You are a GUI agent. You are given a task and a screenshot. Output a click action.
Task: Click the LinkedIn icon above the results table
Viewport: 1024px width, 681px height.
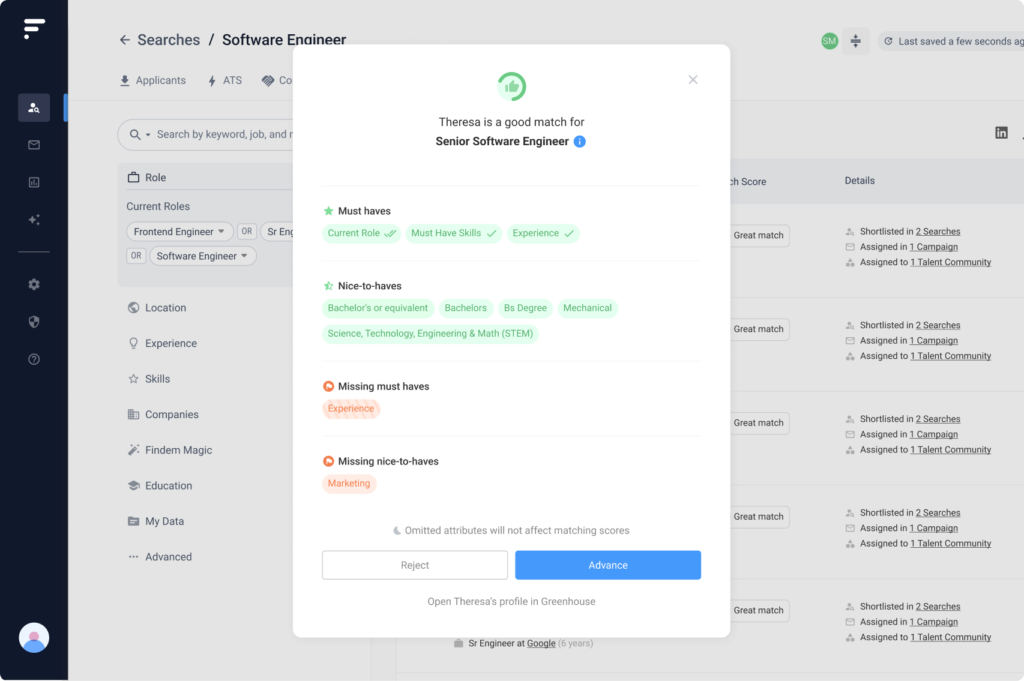1001,131
